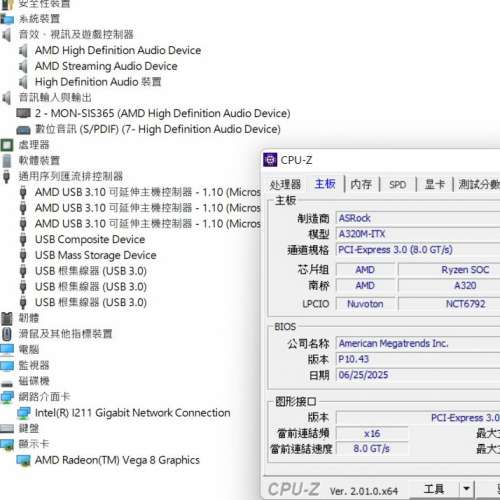Screen dimensions: 500x500
Task: Click the 8.0 GT/s current link speed value
Action: coord(372,449)
